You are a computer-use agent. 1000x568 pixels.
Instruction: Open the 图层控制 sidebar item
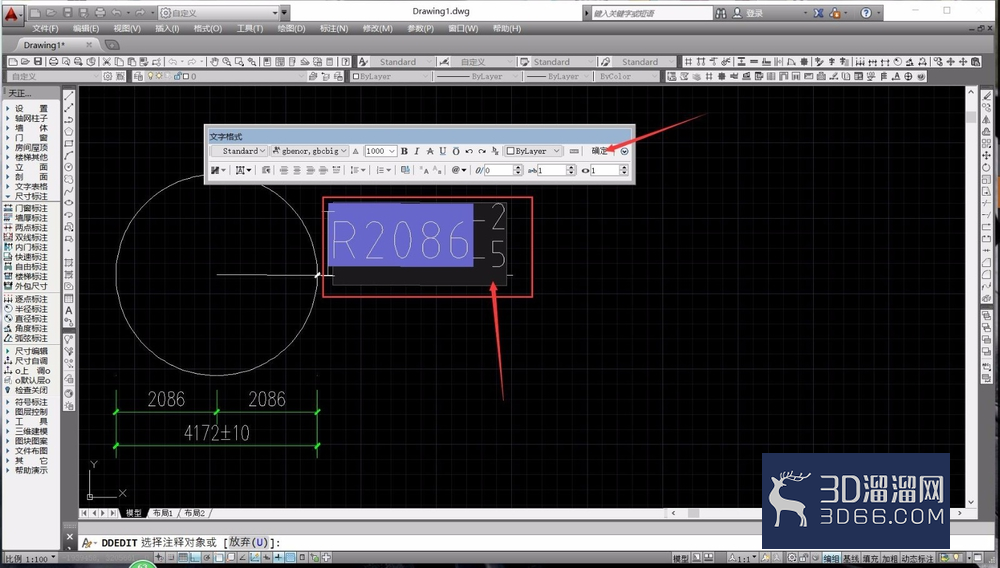pos(26,412)
